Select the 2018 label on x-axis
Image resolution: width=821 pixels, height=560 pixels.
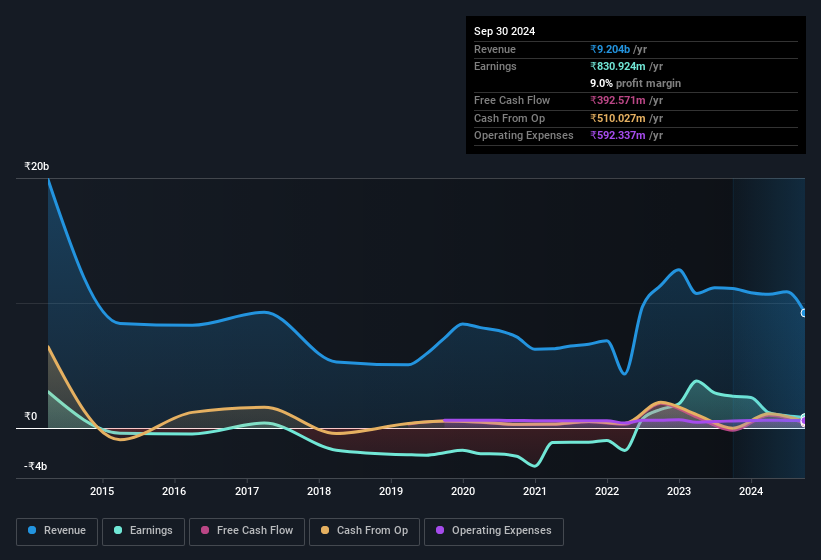pyautogui.click(x=319, y=491)
